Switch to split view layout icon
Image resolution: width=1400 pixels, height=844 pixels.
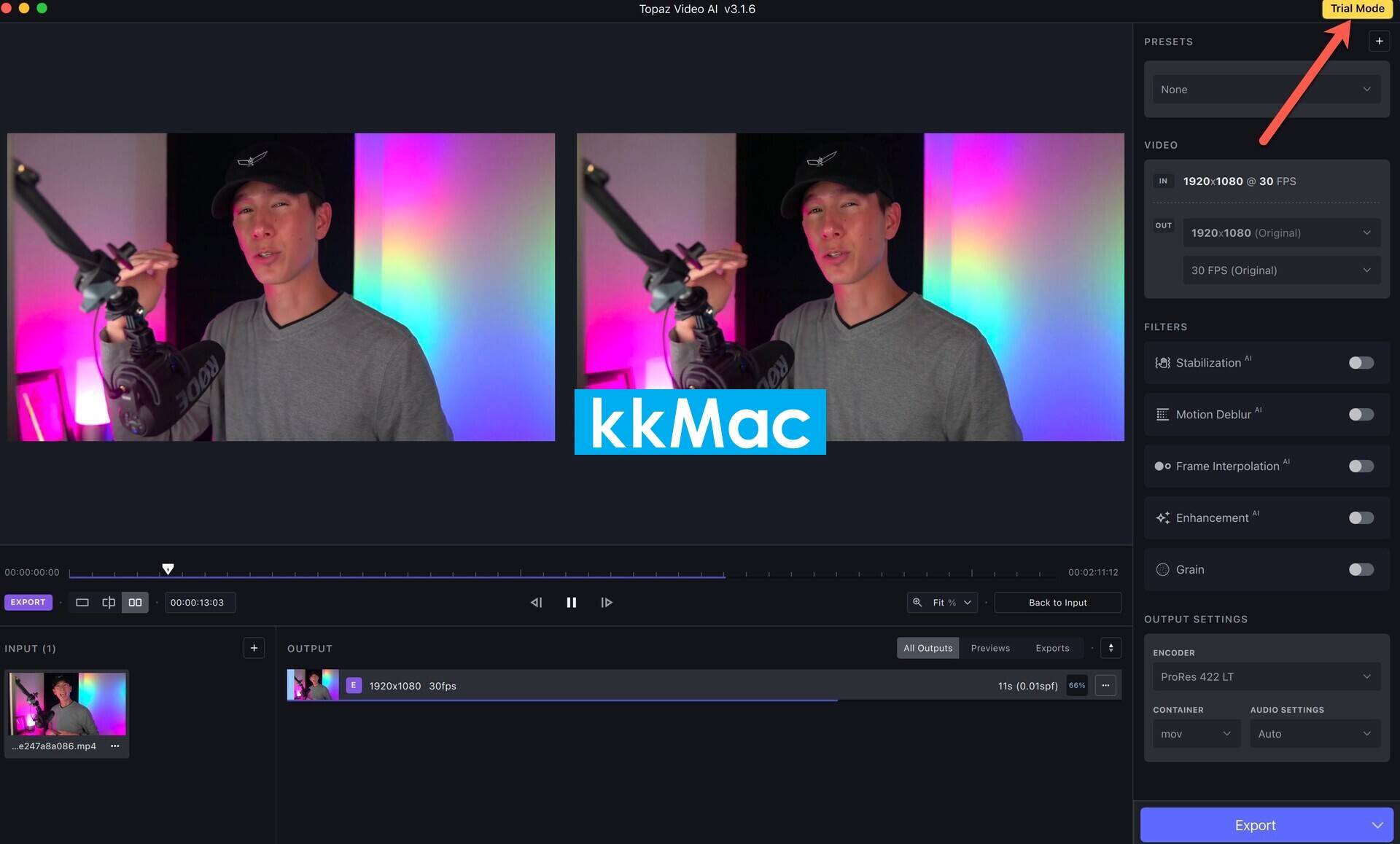click(109, 603)
